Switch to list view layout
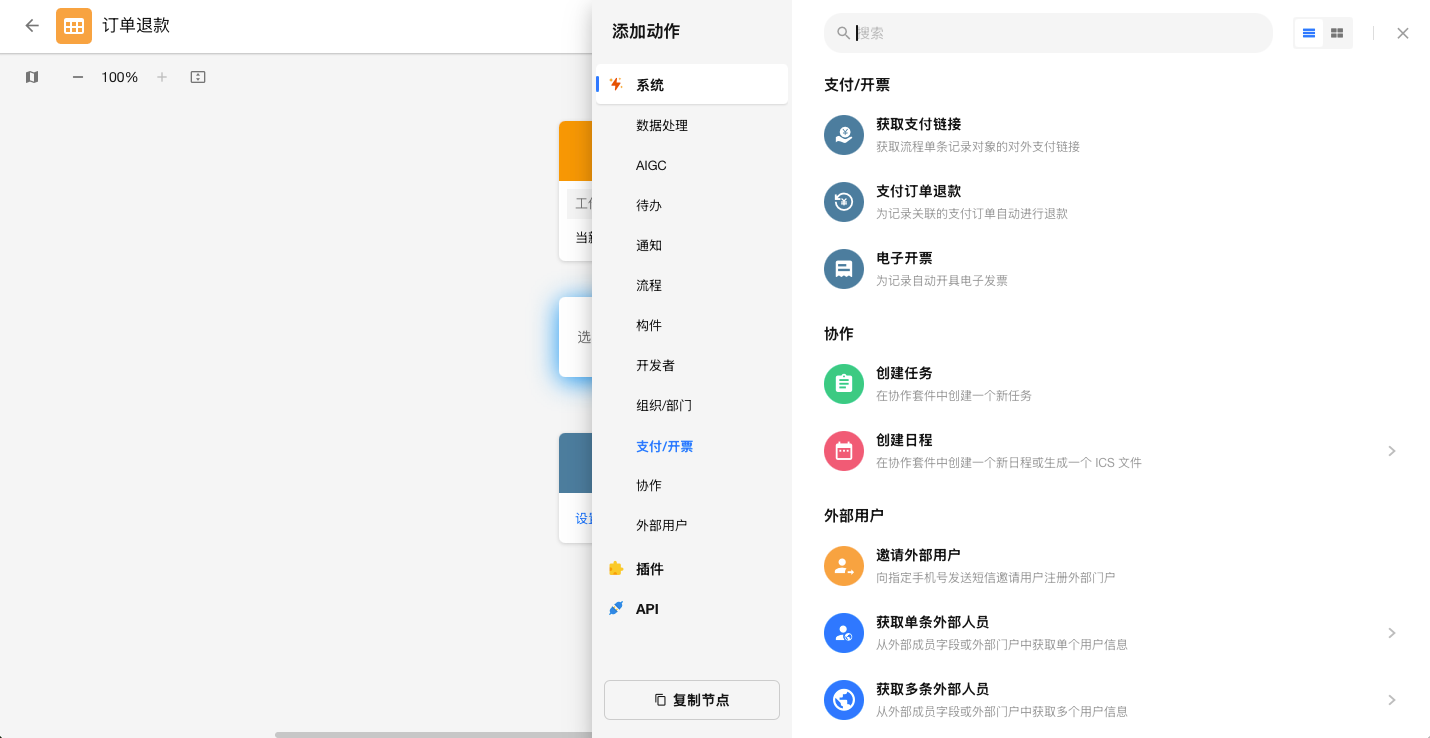 (1309, 33)
